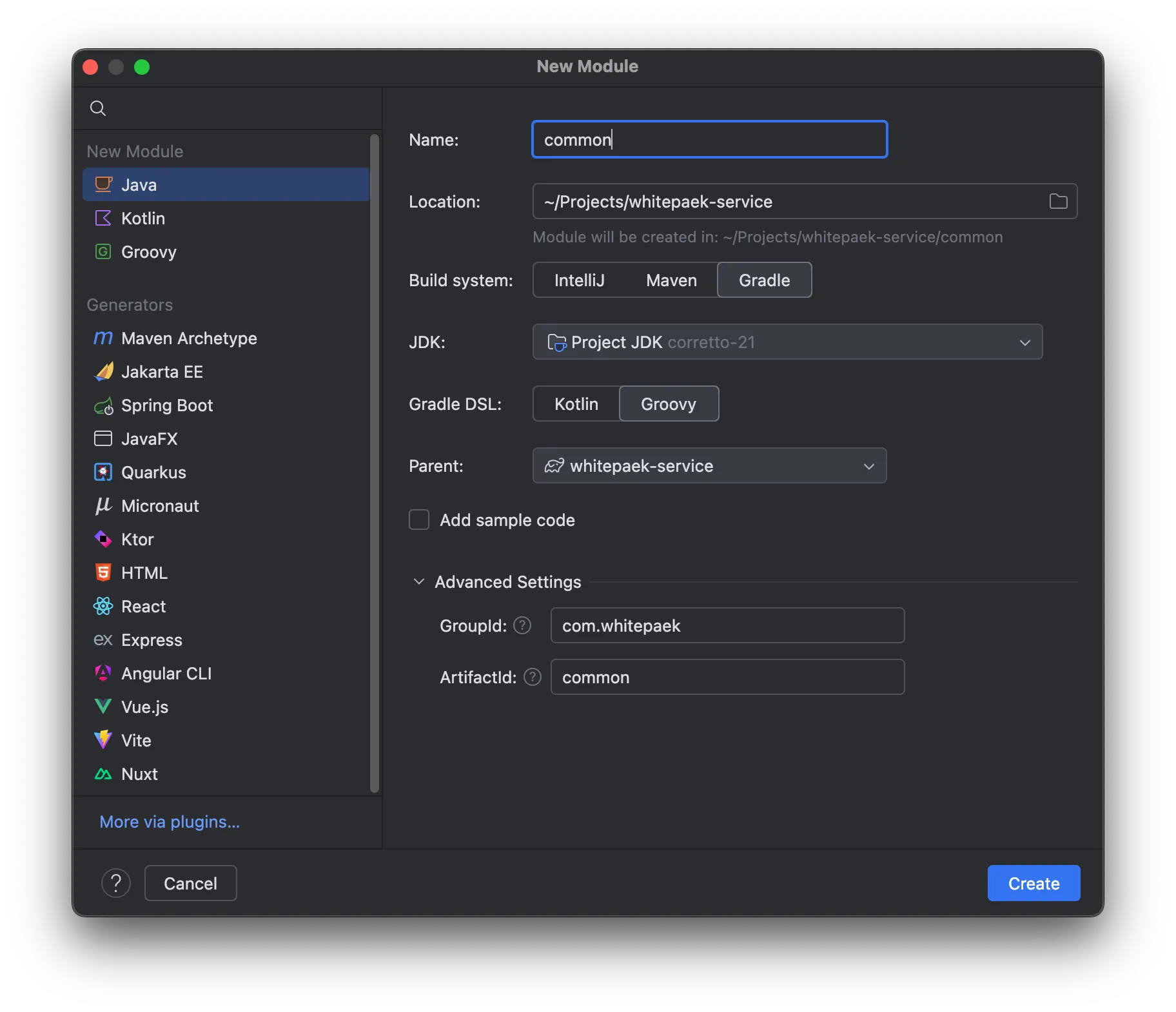The width and height of the screenshot is (1176, 1012).
Task: Select the Vue.js generator label
Action: pyautogui.click(x=144, y=706)
